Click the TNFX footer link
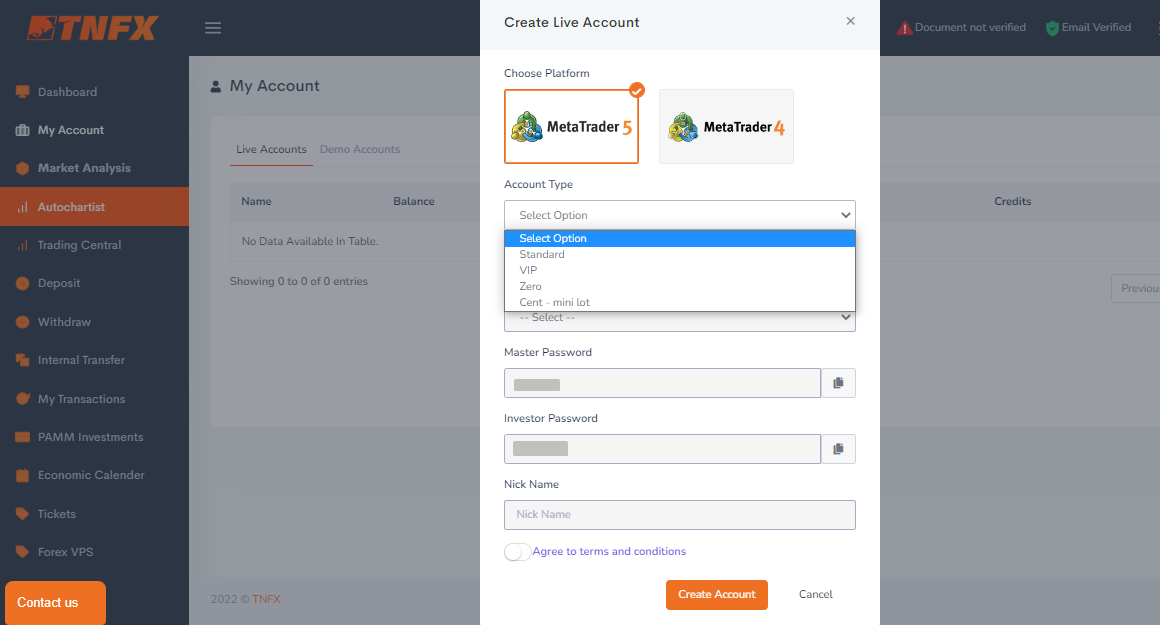Viewport: 1160px width, 625px height. [x=266, y=599]
